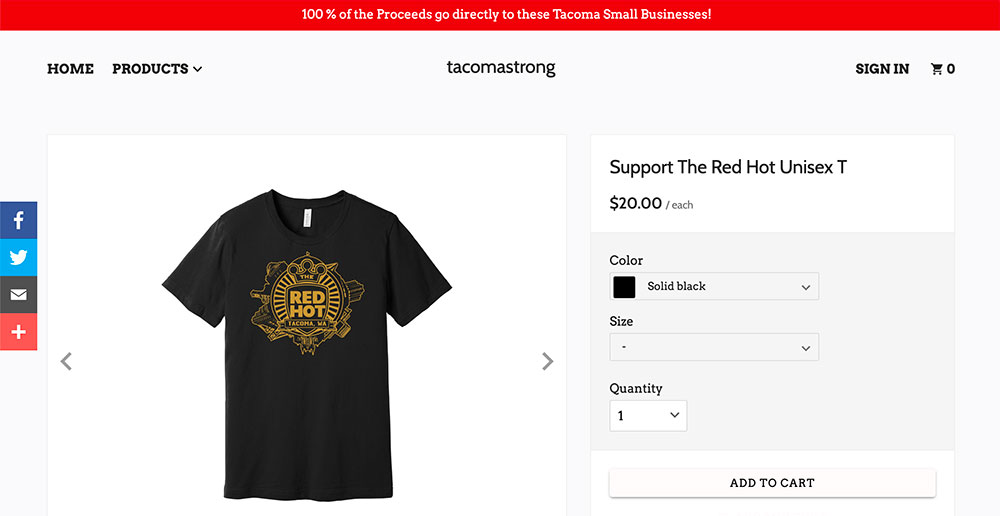
Task: Click the Support The Red Hot title
Action: pyautogui.click(x=728, y=167)
